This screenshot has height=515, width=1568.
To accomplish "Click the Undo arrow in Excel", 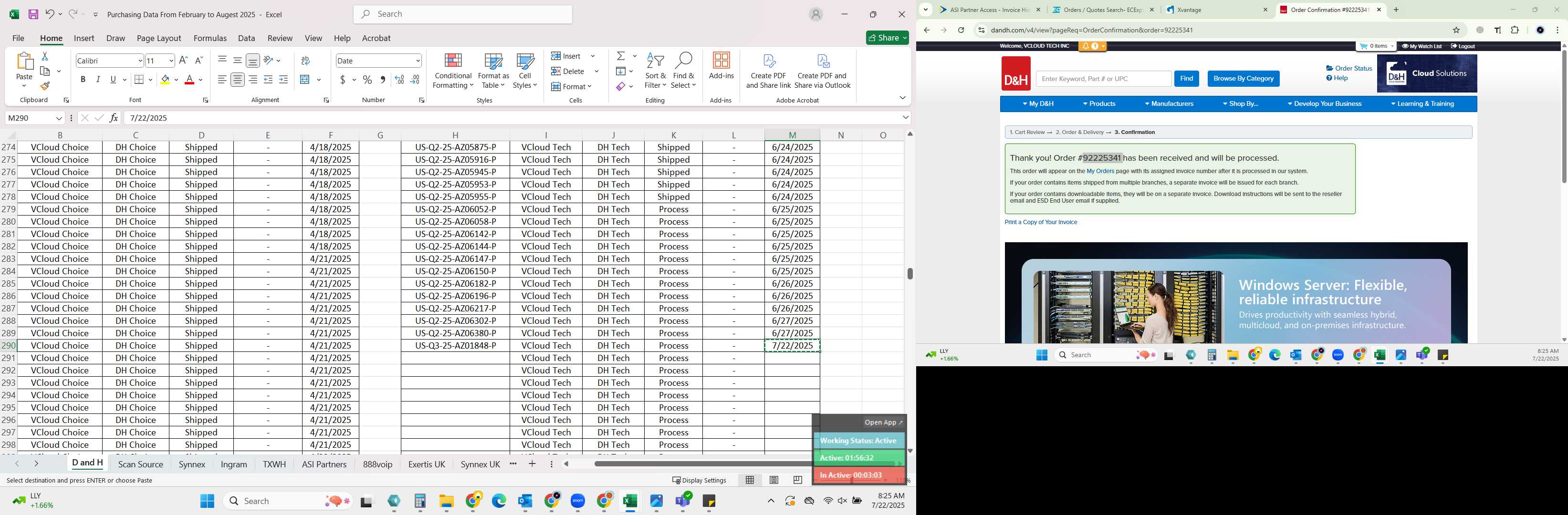I will [x=50, y=14].
